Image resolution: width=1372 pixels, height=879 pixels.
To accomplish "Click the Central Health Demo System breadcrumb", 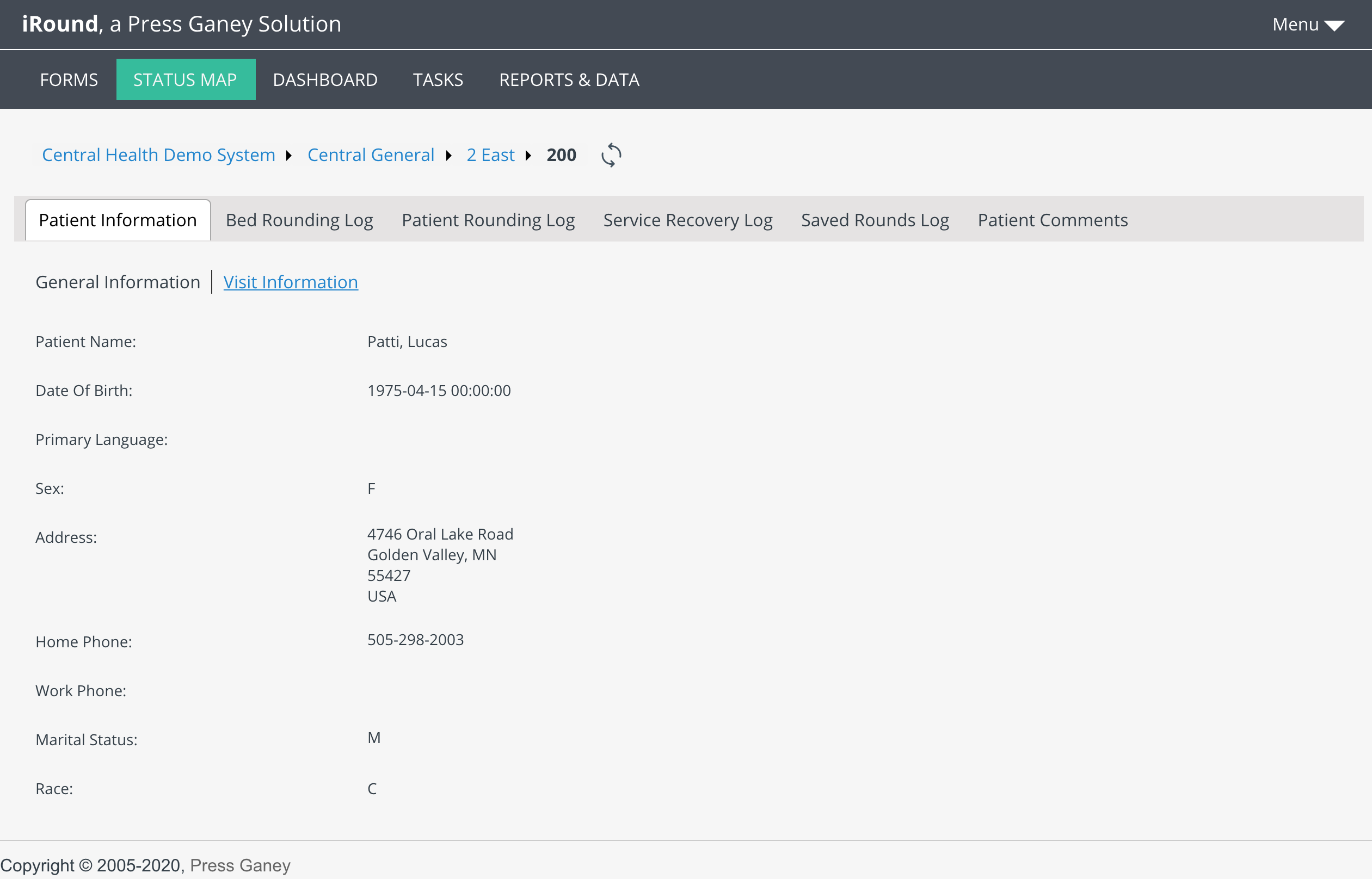I will coord(159,154).
